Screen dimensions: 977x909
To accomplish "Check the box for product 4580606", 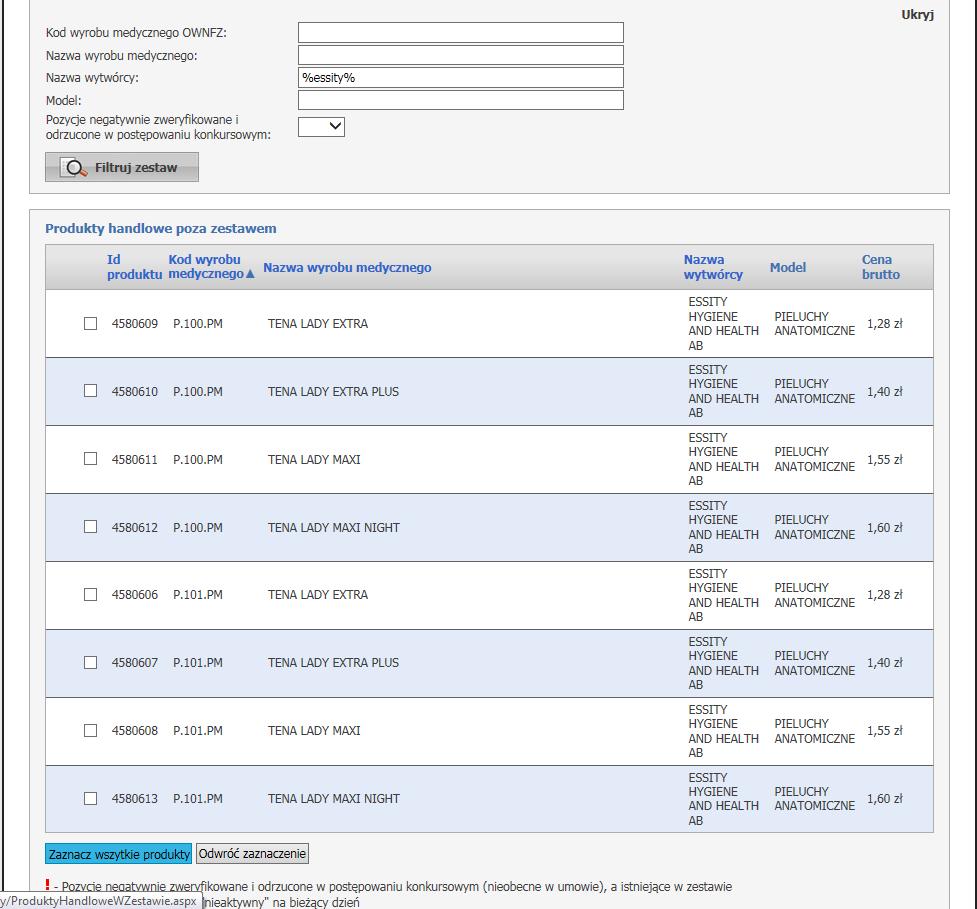I will tap(90, 594).
